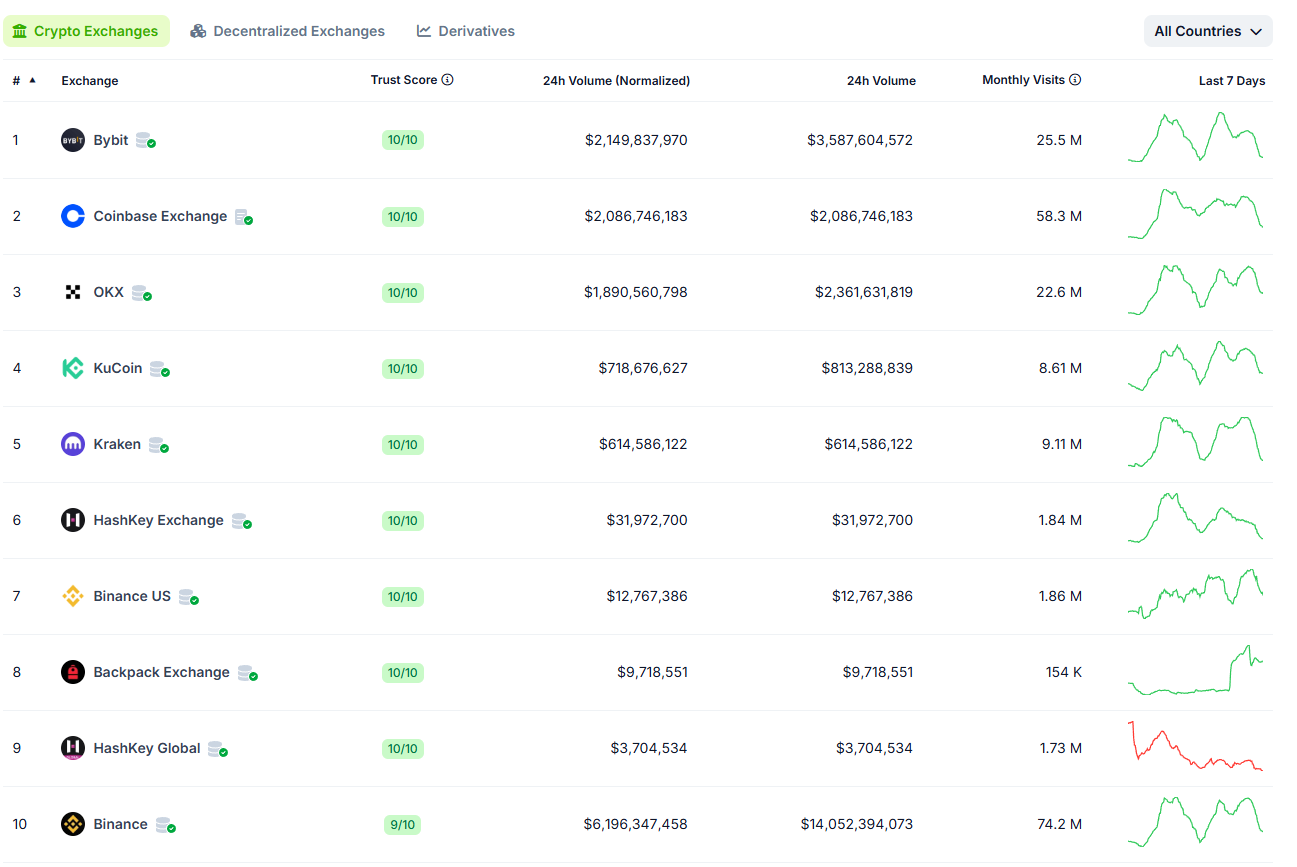The image size is (1297, 867).
Task: Click the Monthly Visits info icon
Action: tap(1075, 80)
